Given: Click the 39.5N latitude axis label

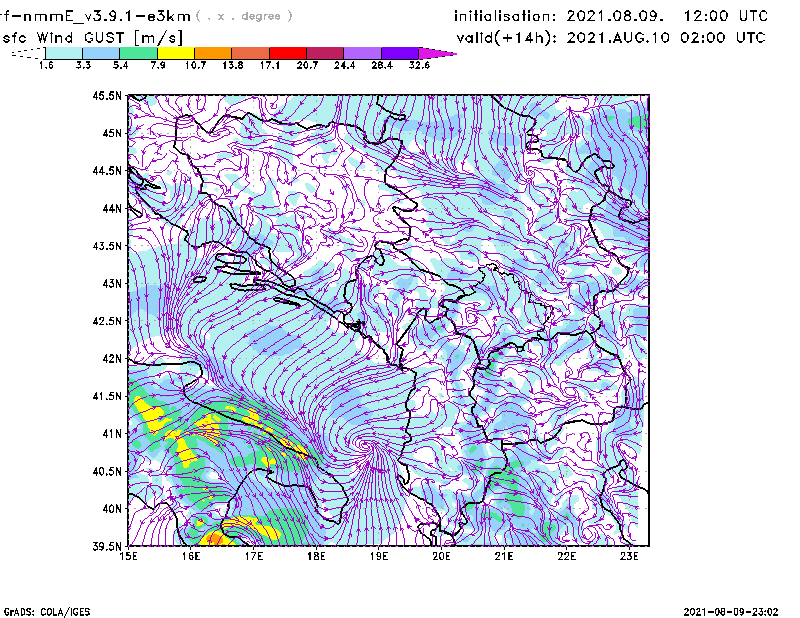Looking at the screenshot, I should click(x=107, y=547).
